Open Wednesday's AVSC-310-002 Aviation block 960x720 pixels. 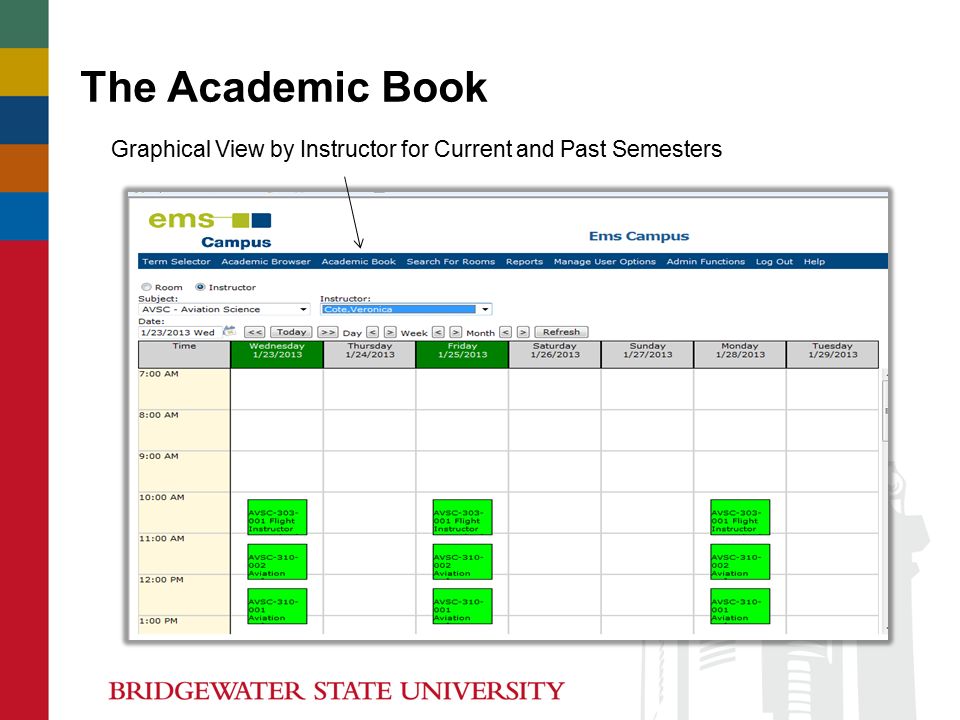coord(277,562)
